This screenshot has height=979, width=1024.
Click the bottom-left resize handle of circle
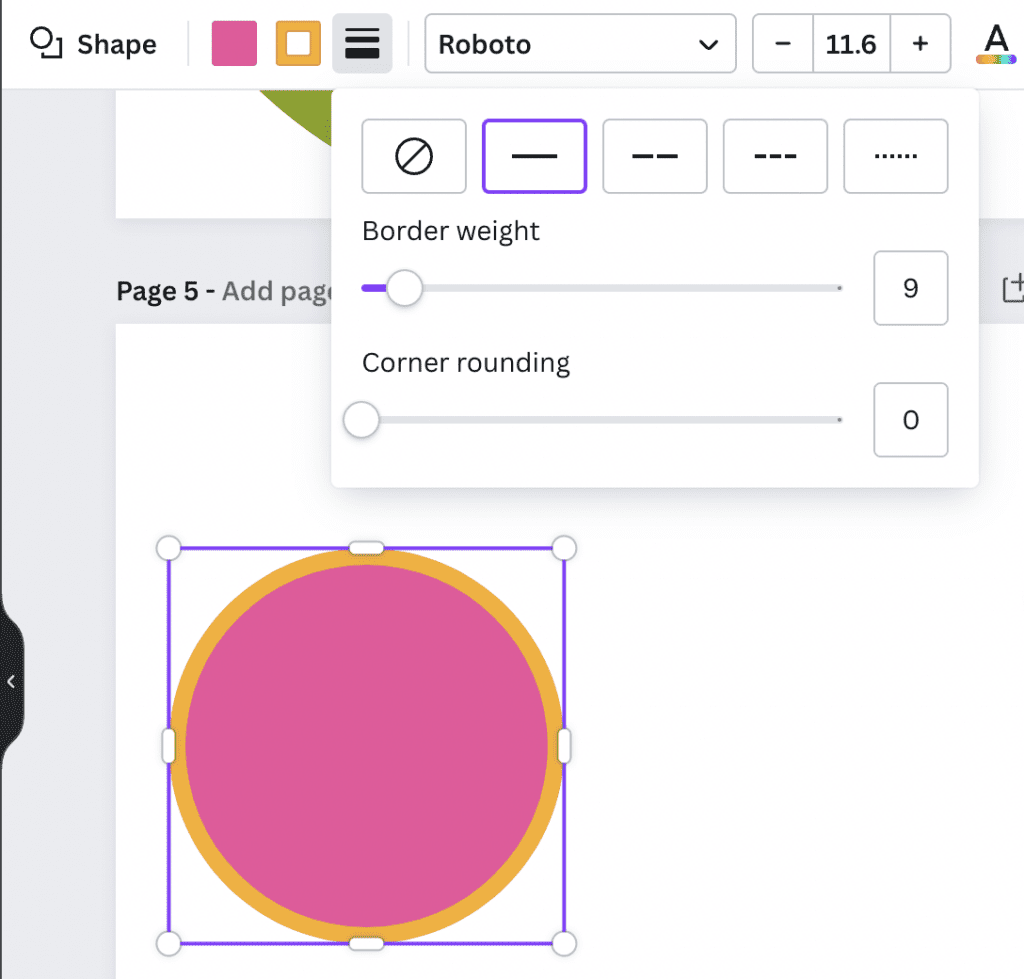168,944
